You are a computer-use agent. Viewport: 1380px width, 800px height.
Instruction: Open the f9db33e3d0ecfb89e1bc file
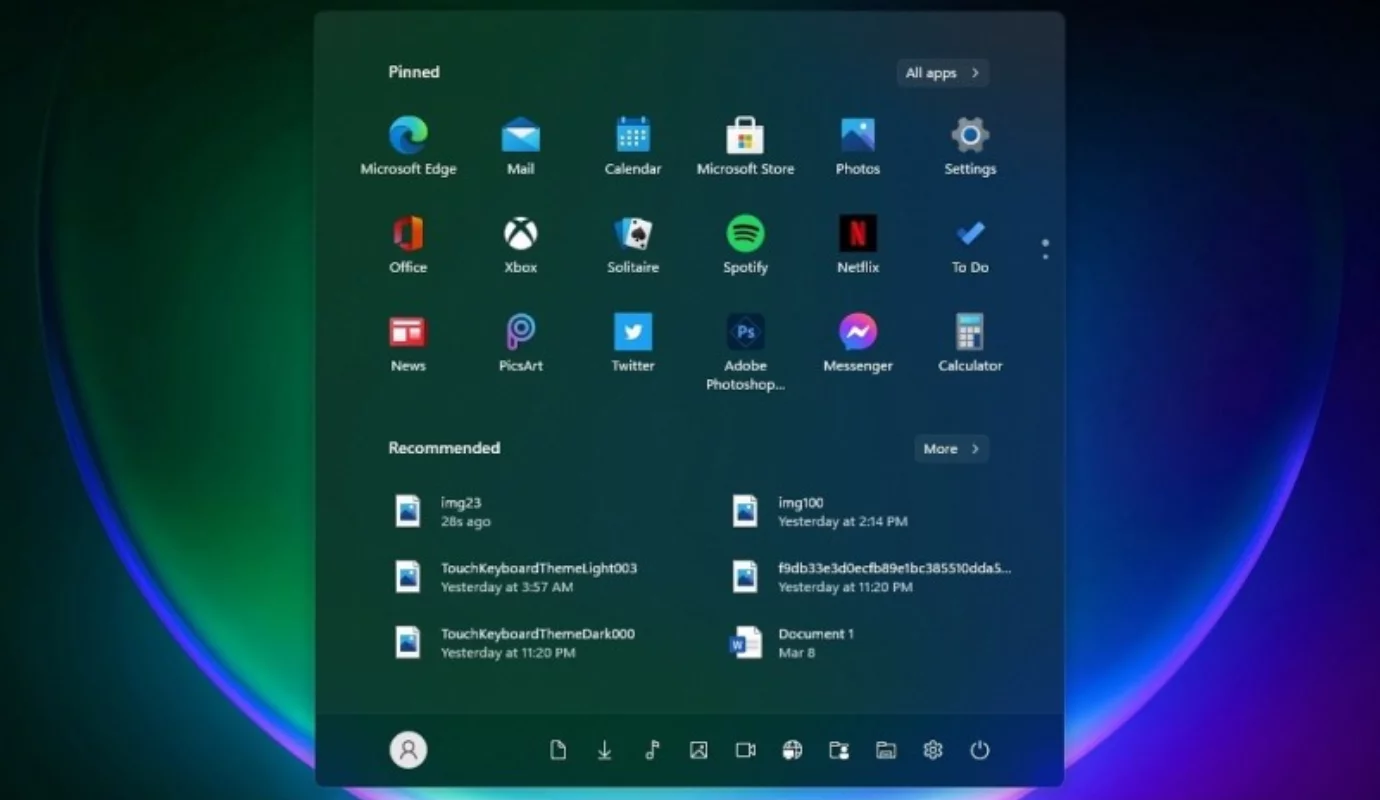coord(870,577)
